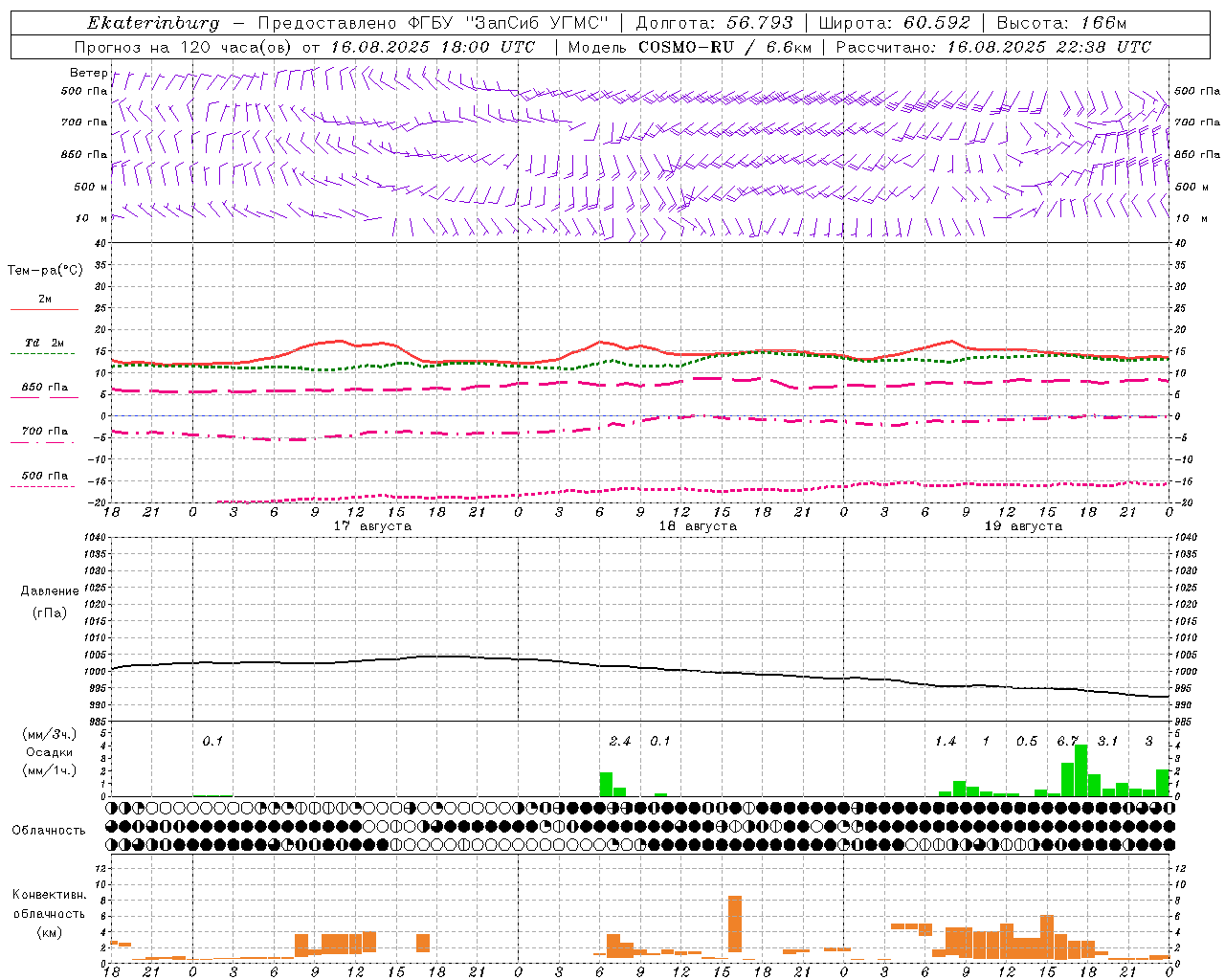
Task: Select the Высота: 166м text
Action: (1061, 23)
